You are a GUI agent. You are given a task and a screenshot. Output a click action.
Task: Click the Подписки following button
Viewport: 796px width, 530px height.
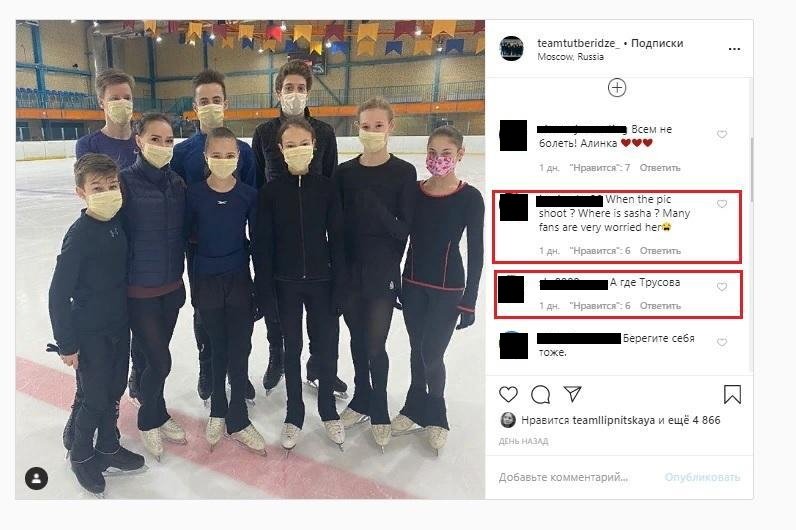click(x=657, y=43)
